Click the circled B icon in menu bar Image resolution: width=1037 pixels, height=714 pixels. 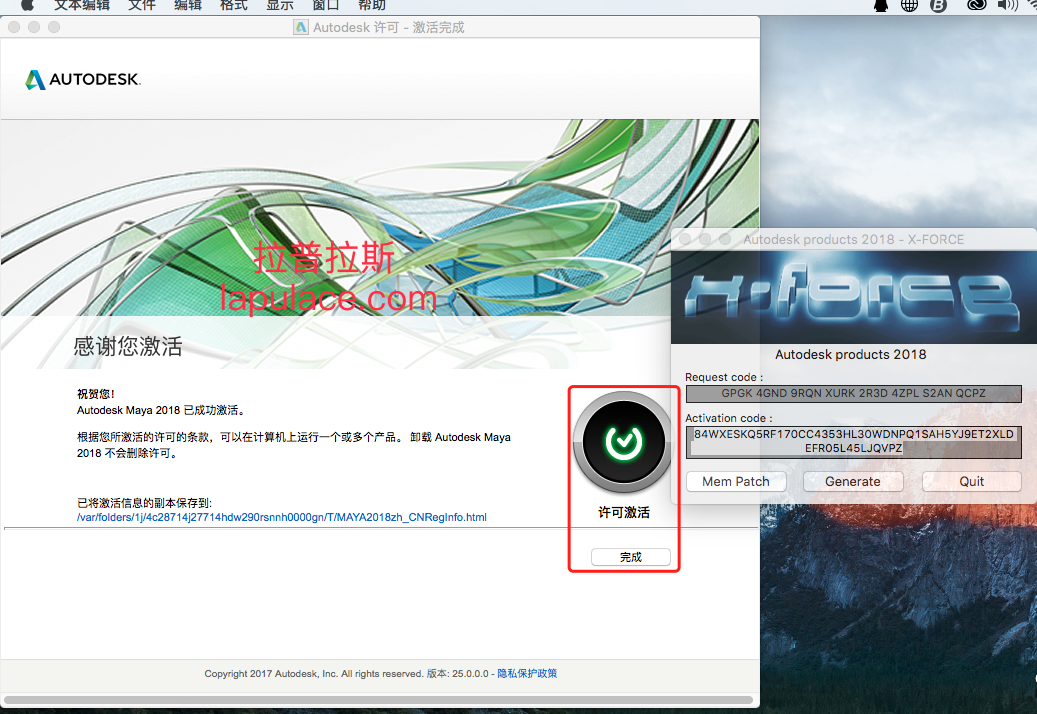point(938,5)
